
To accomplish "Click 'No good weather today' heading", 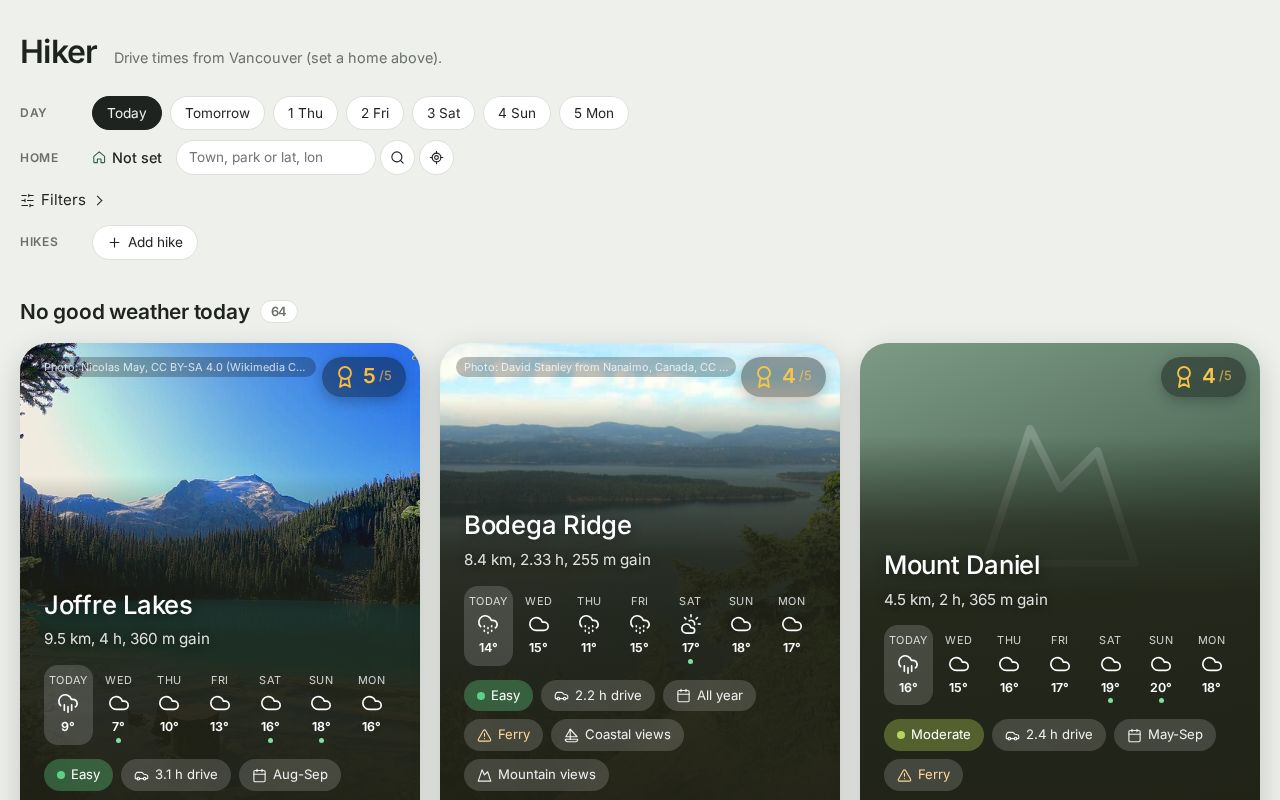I will coord(135,312).
